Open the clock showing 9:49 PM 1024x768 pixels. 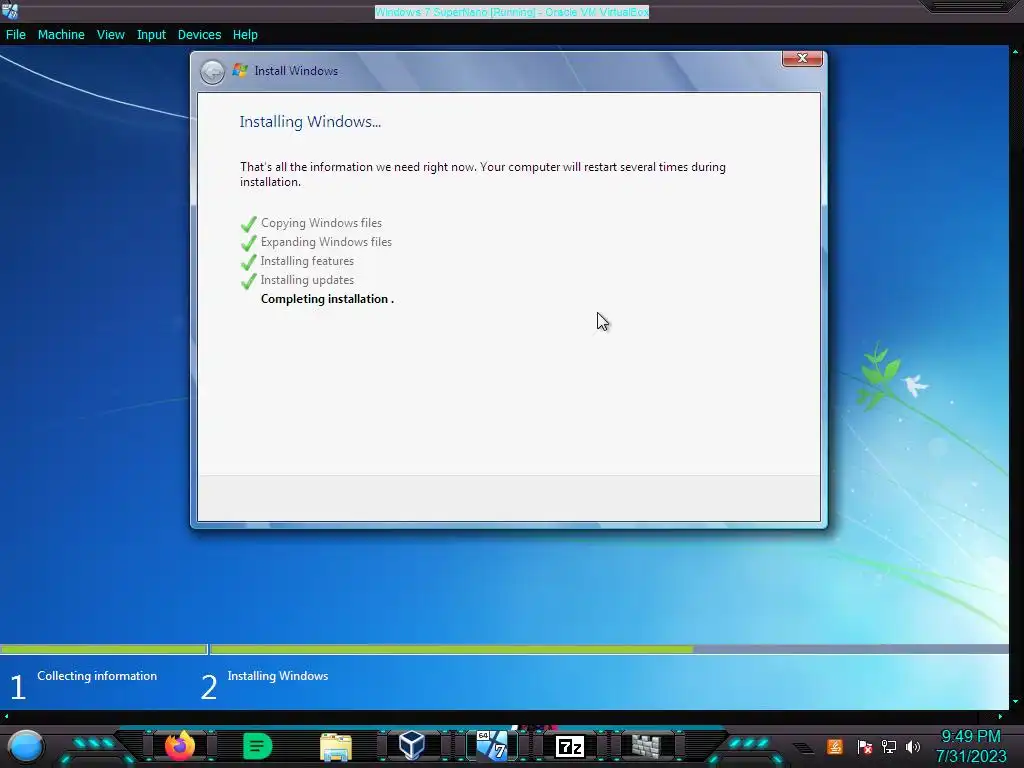click(x=971, y=746)
